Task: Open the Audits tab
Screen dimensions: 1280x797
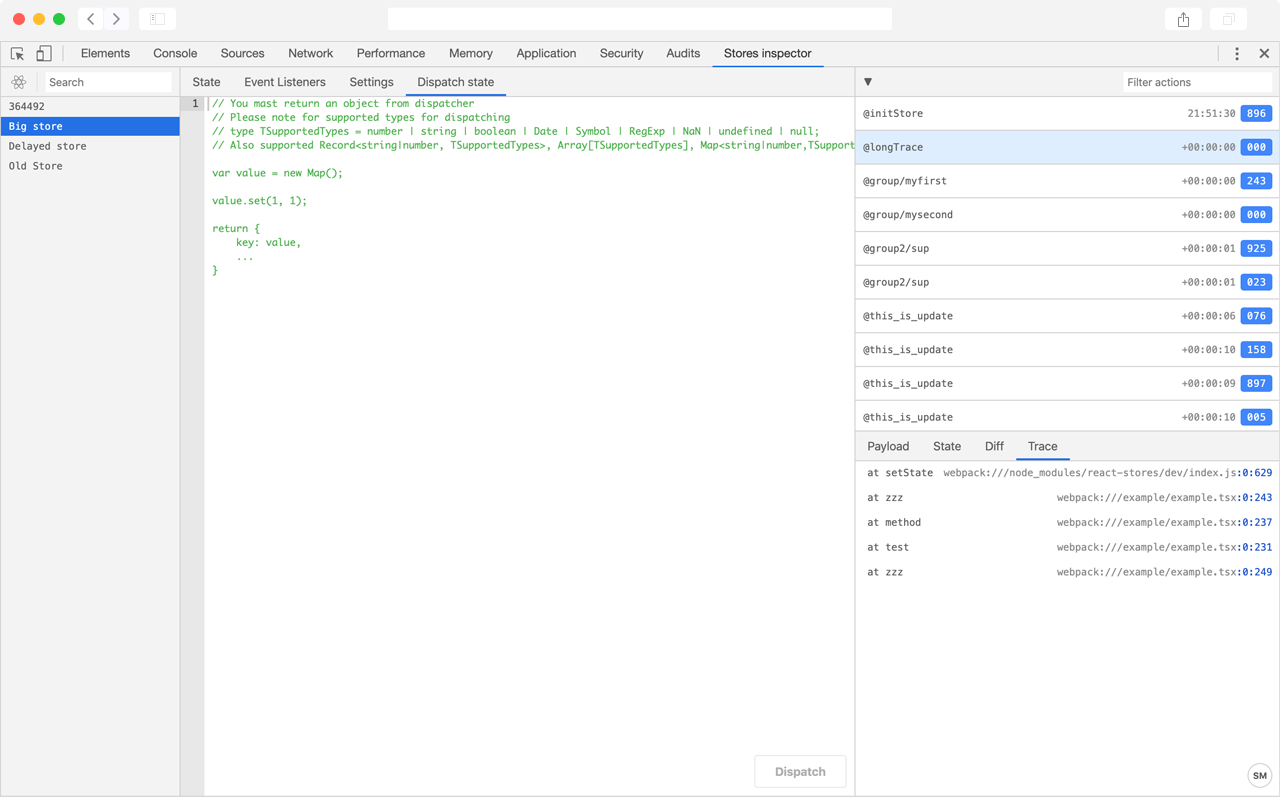Action: [x=683, y=54]
